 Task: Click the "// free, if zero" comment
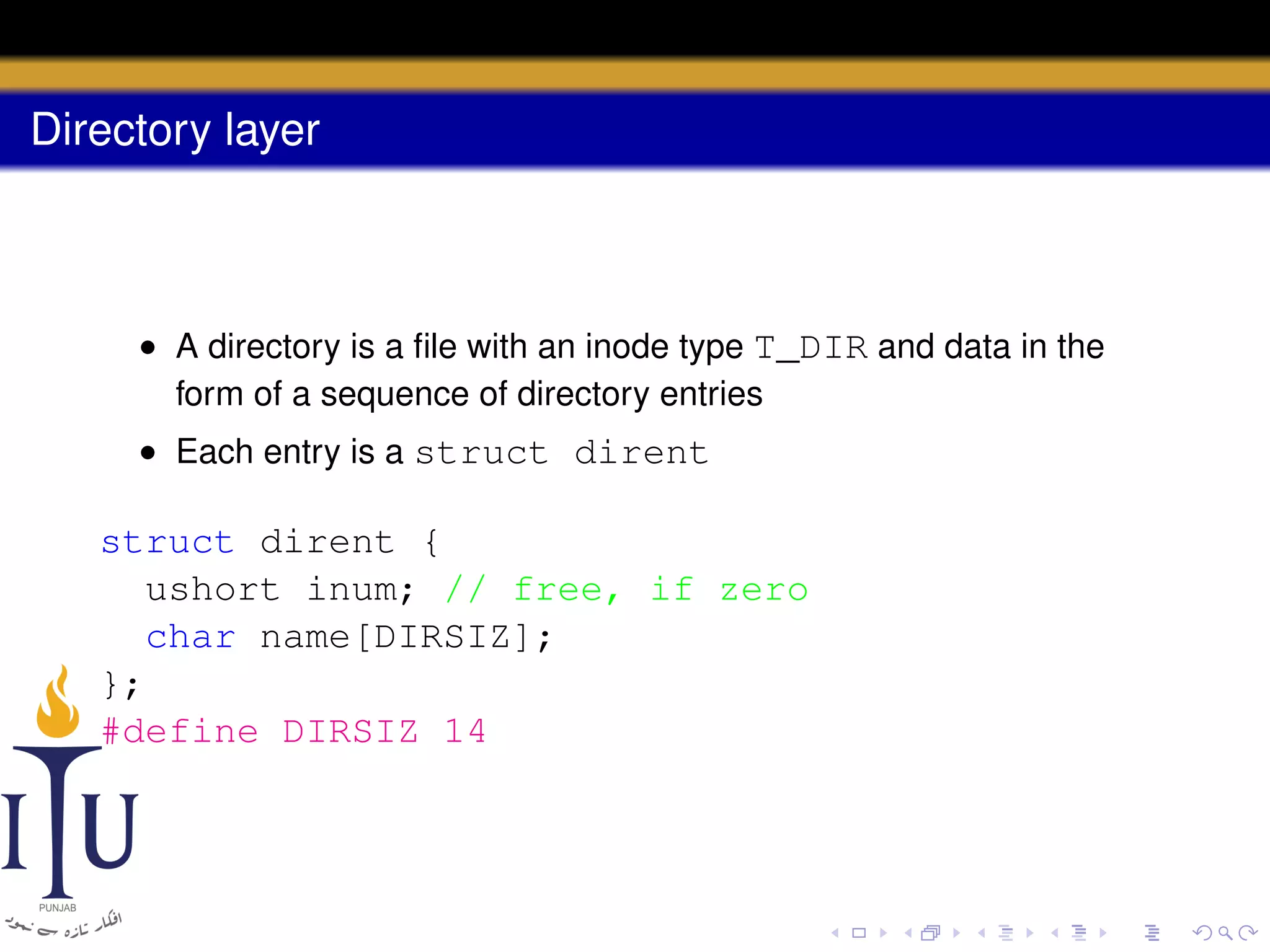coord(627,589)
